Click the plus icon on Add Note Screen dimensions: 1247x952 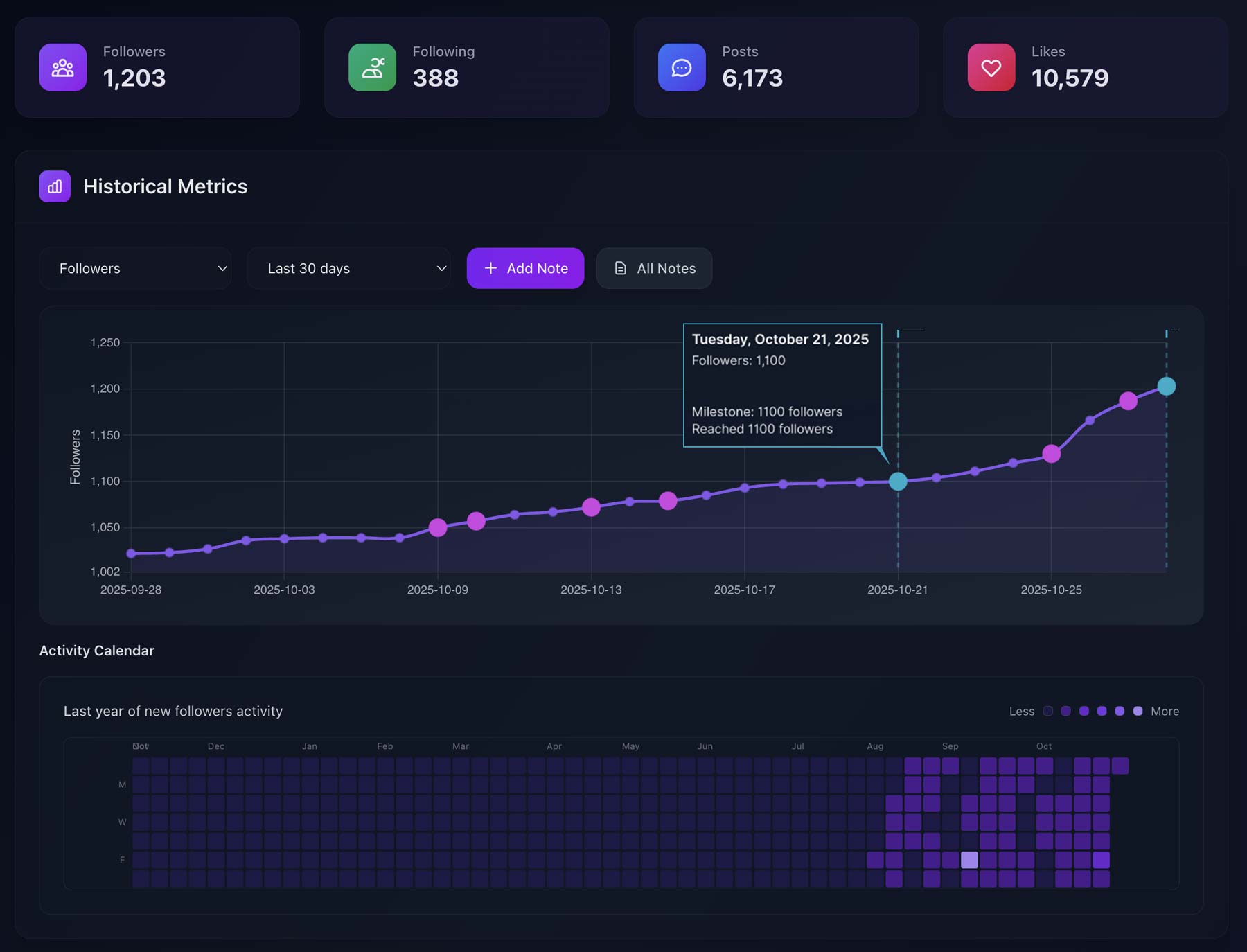[492, 268]
